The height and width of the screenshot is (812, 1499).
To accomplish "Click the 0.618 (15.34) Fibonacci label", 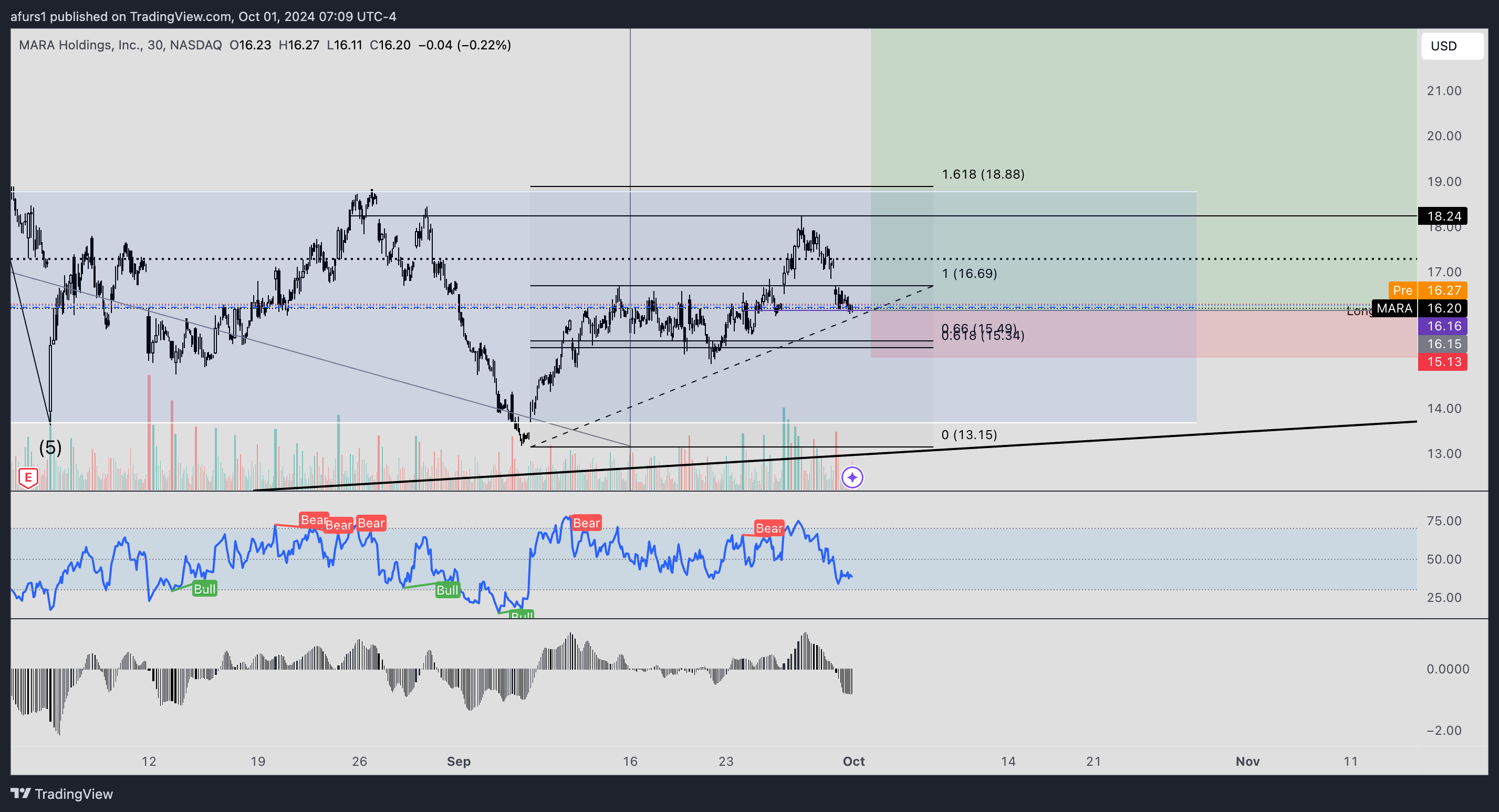I will pos(983,336).
